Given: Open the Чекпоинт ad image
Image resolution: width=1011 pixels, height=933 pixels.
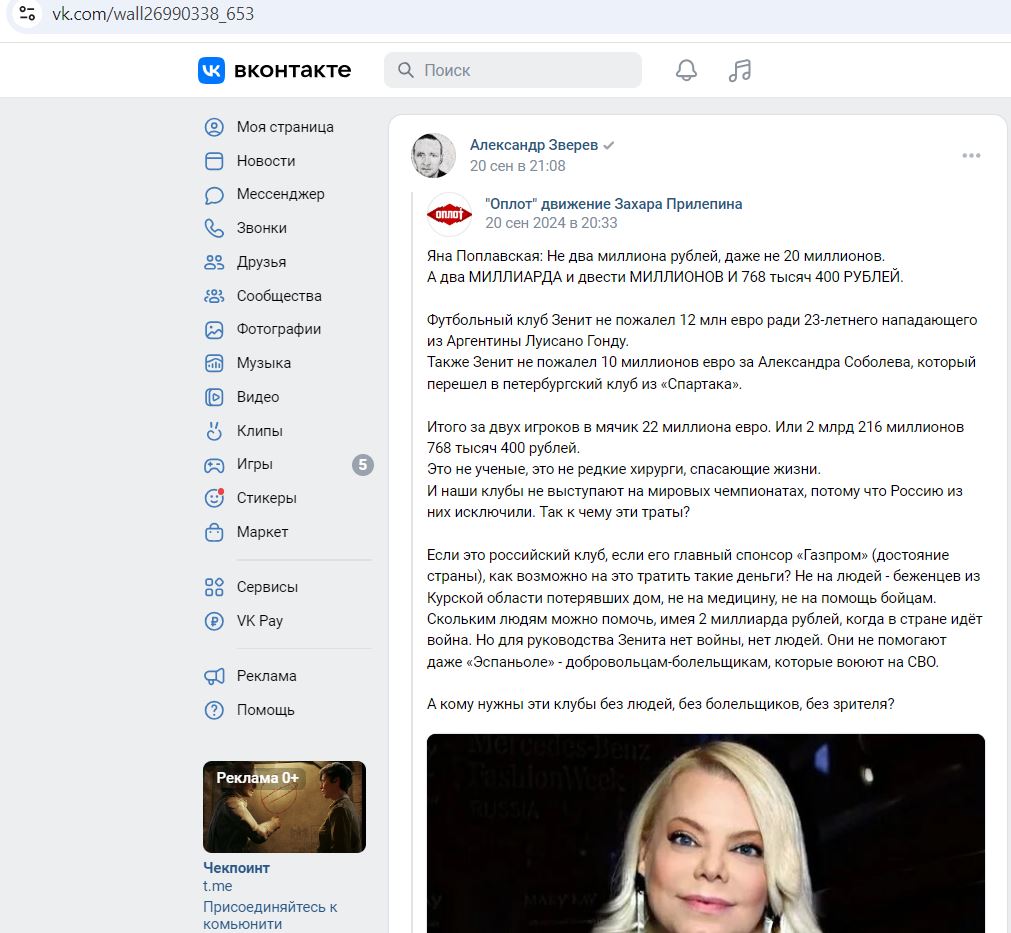Looking at the screenshot, I should click(x=284, y=807).
